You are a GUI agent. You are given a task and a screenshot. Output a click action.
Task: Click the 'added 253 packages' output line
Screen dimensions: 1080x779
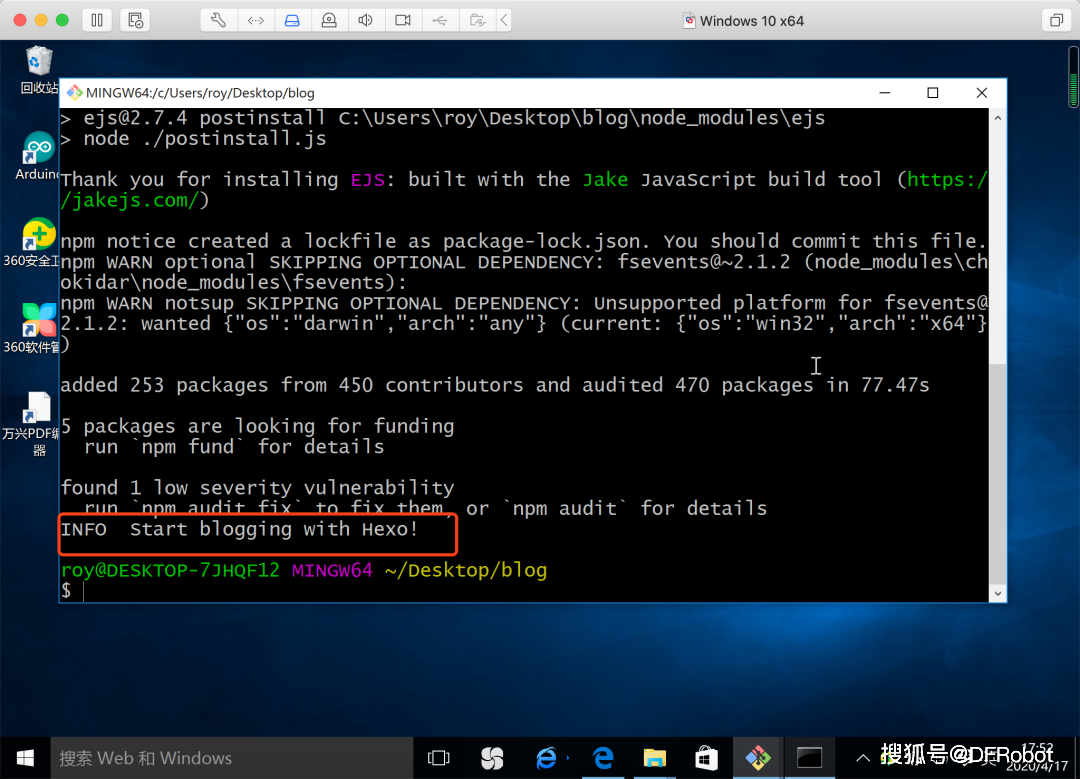[x=495, y=384]
